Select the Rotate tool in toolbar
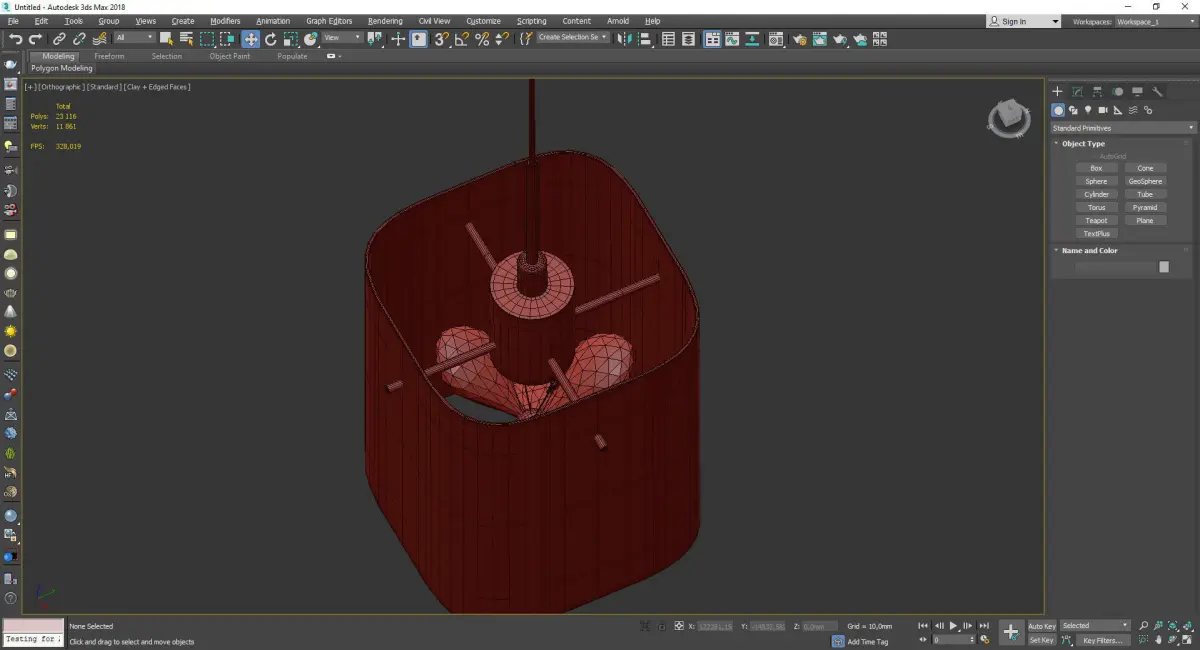This screenshot has height=650, width=1200. [270, 39]
